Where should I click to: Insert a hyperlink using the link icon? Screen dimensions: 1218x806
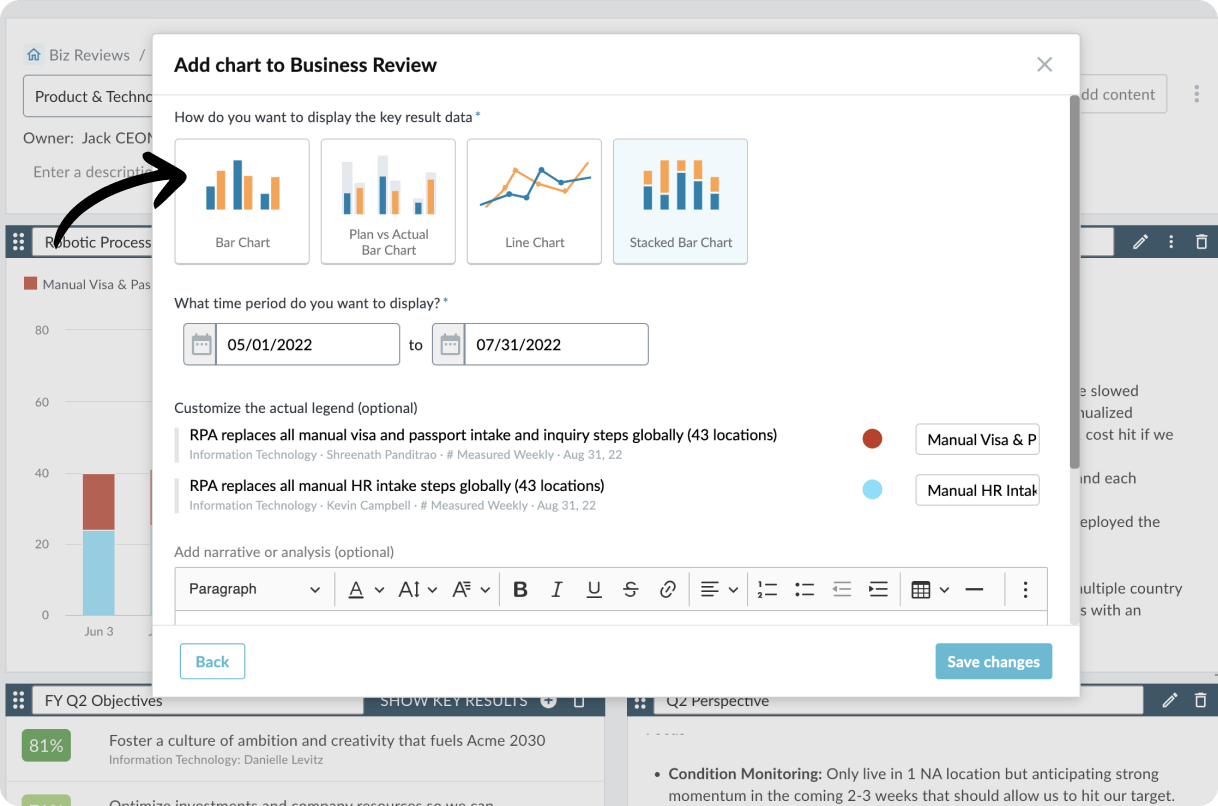[668, 589]
